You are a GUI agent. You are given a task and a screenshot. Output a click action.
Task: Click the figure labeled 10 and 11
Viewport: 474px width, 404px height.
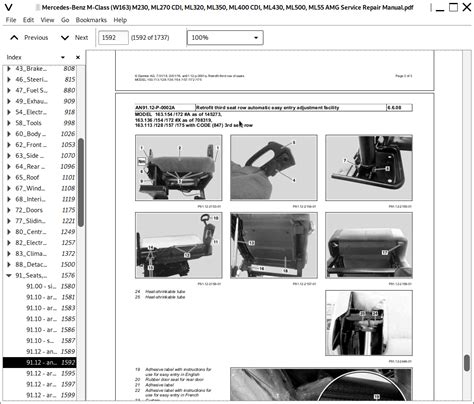pos(179,245)
